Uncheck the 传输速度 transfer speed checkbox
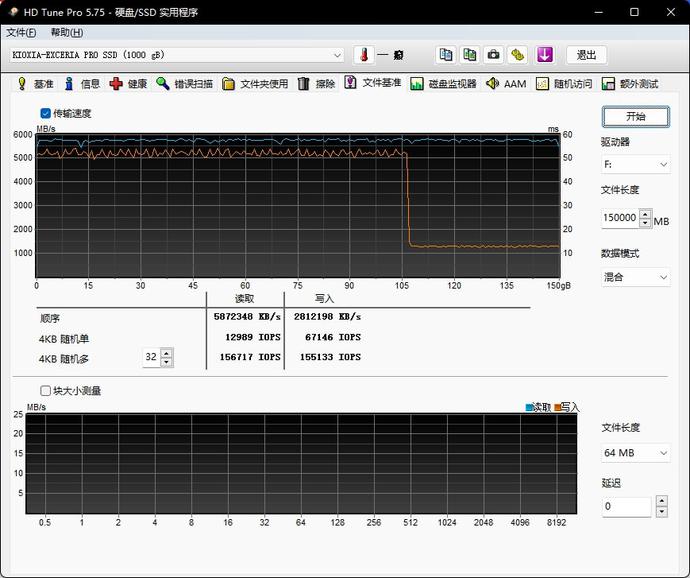Viewport: 690px width, 578px height. 45,114
